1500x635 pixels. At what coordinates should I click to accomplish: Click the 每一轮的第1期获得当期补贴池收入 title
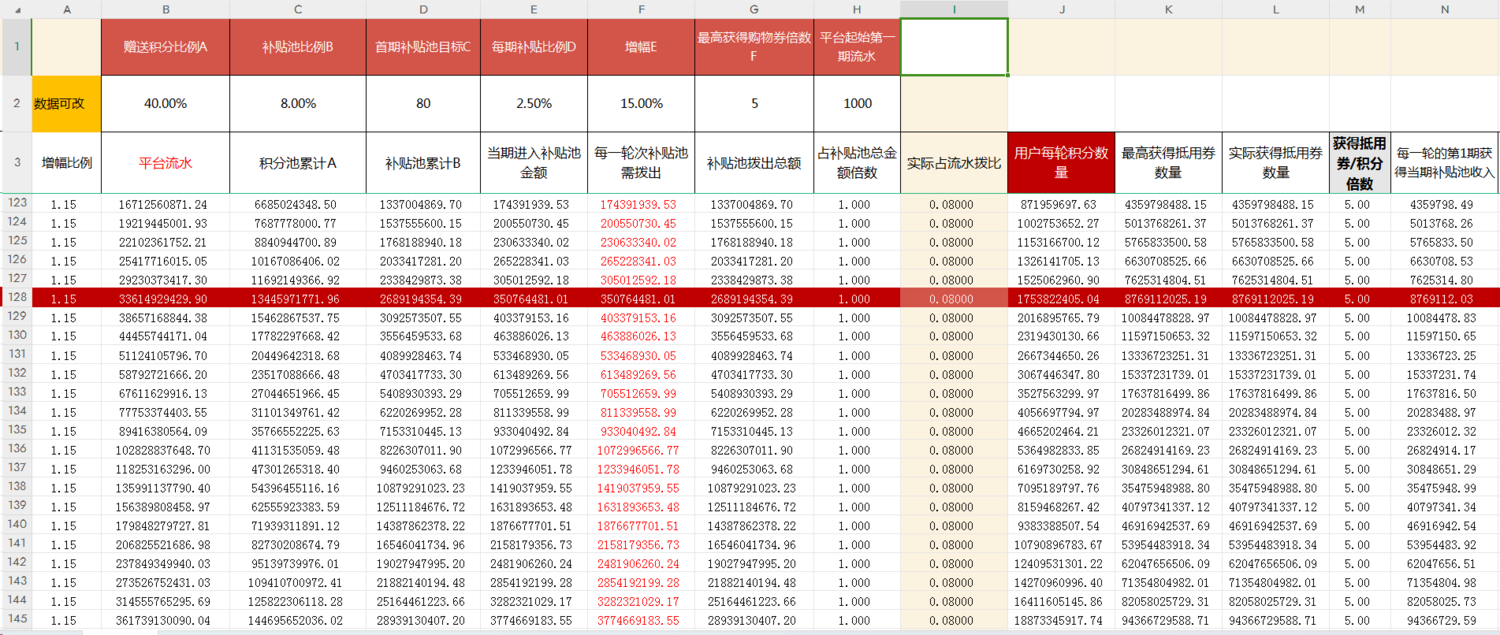[x=1445, y=162]
